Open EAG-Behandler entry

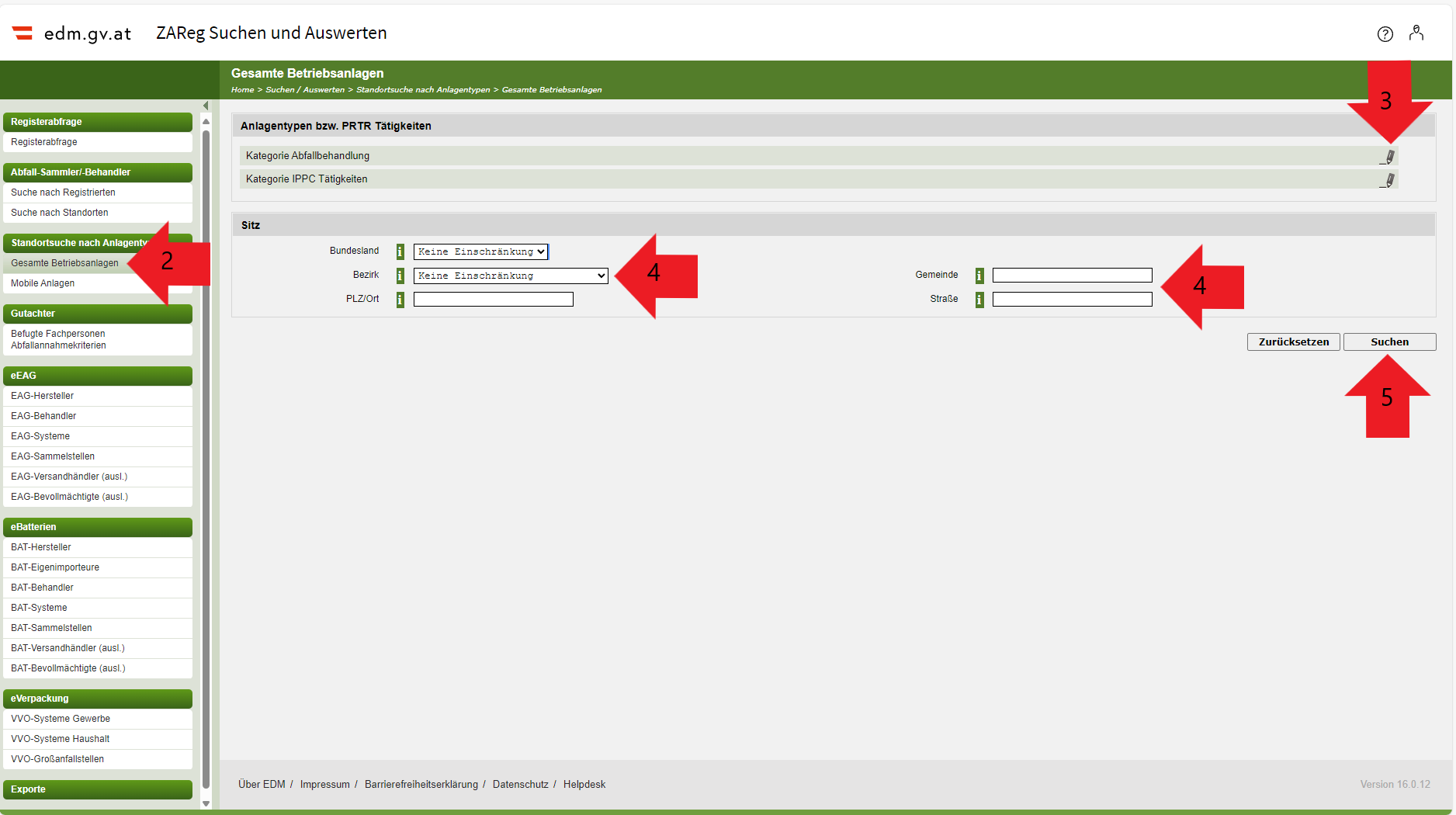(98, 416)
